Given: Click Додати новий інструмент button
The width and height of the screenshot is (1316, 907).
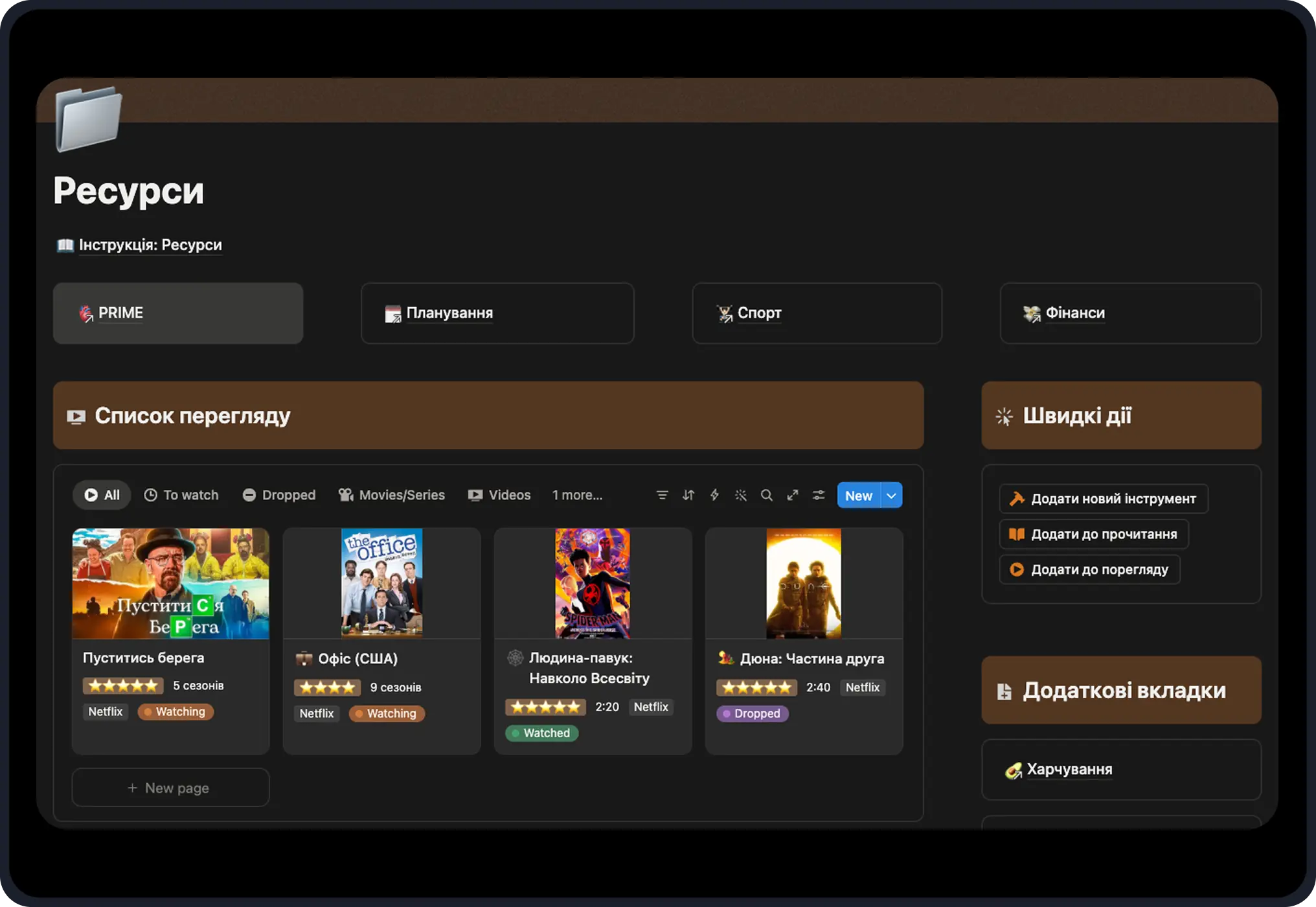Looking at the screenshot, I should point(1103,499).
